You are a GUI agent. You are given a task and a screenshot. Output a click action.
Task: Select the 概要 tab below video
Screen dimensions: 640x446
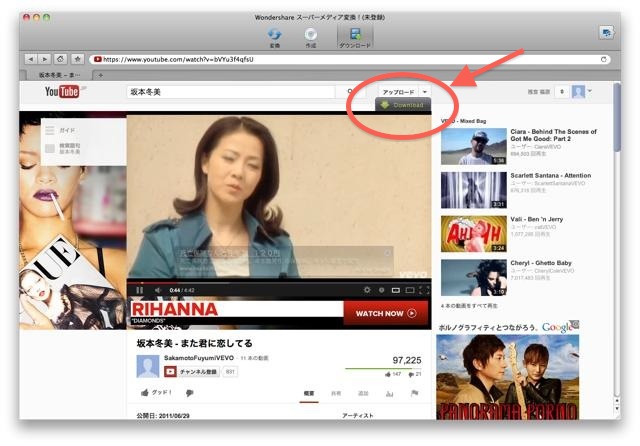pyautogui.click(x=309, y=393)
